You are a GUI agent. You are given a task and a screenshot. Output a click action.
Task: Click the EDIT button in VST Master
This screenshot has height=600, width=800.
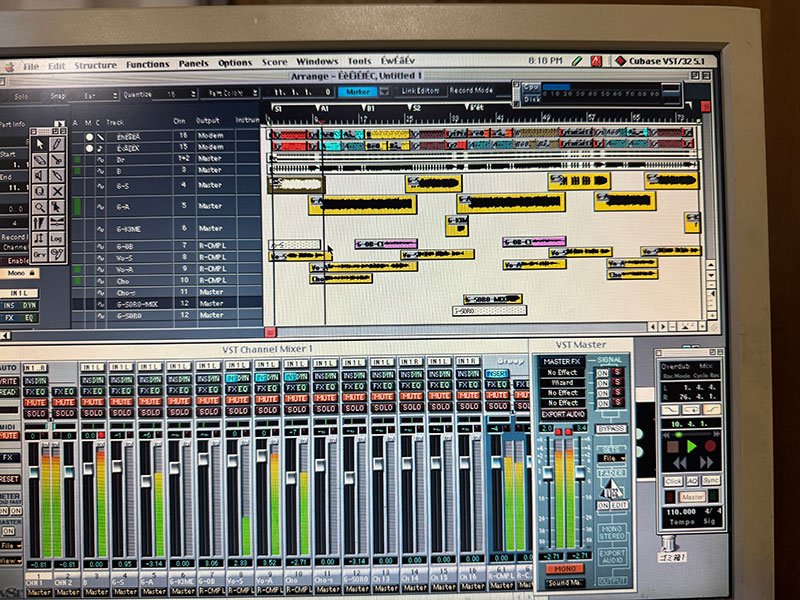(619, 505)
